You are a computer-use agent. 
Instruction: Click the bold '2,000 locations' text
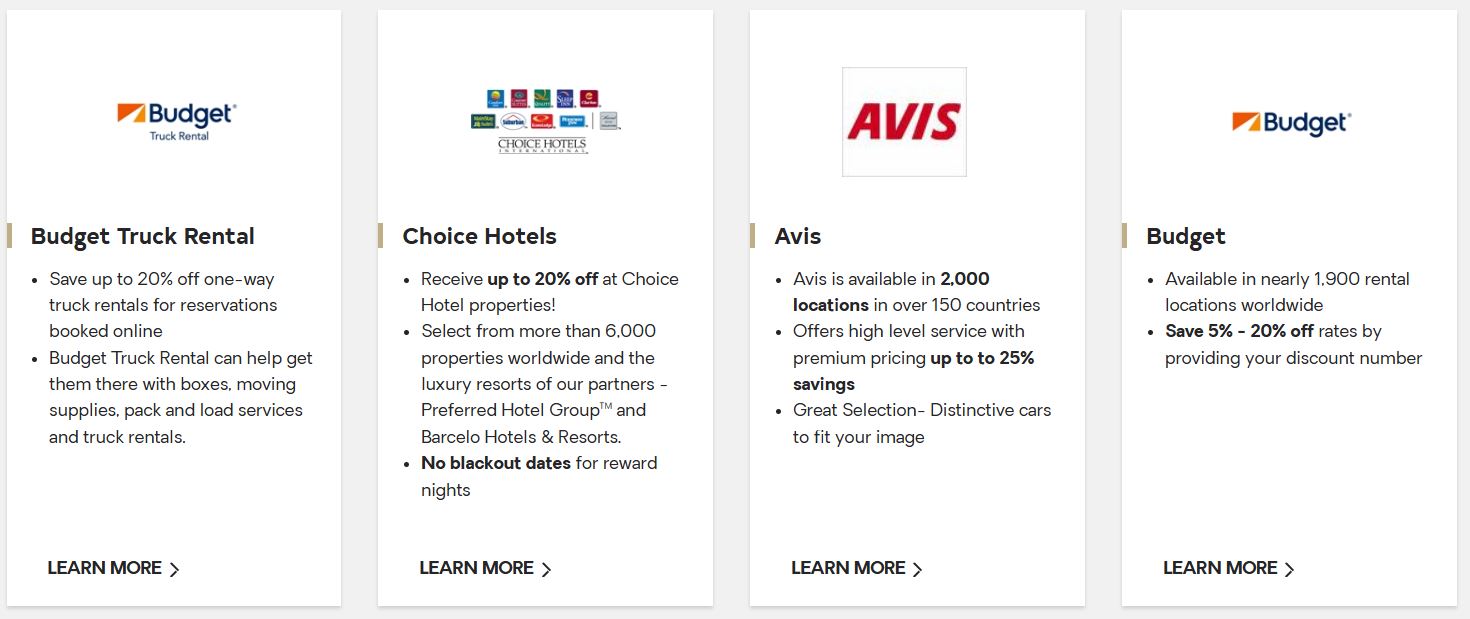click(x=891, y=292)
